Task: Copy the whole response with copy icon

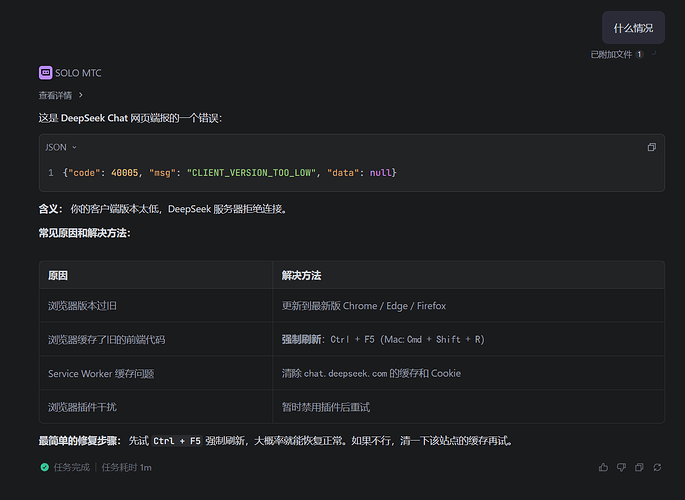Action: point(639,467)
